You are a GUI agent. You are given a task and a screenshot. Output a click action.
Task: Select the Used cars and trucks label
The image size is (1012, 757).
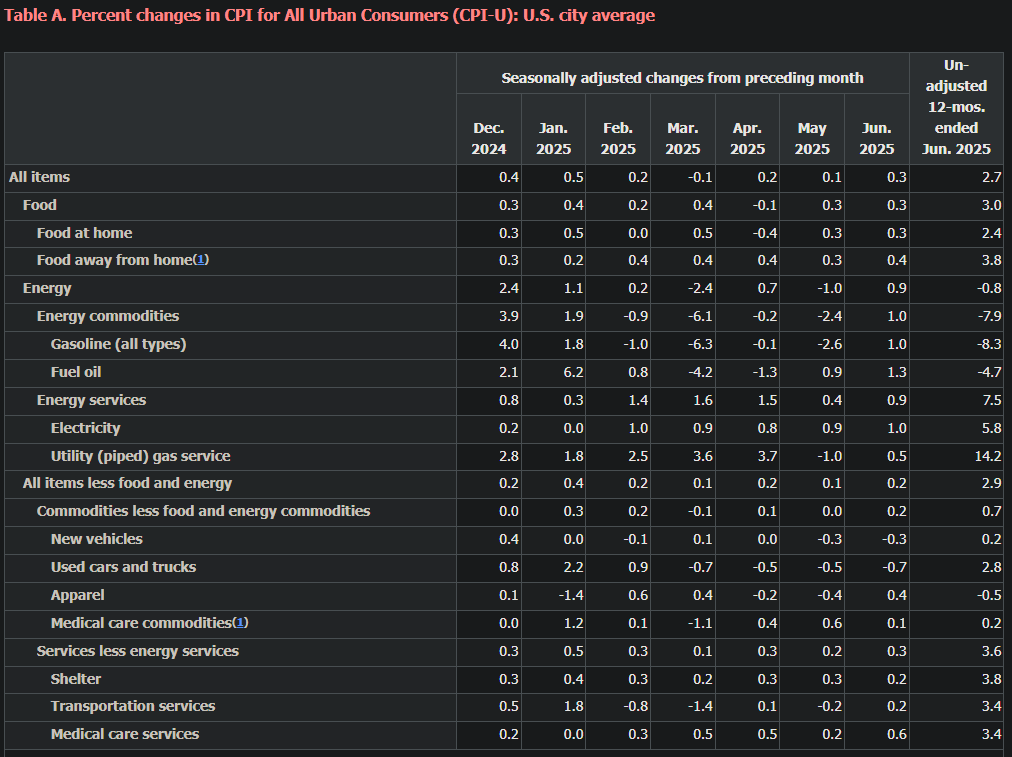[x=123, y=567]
